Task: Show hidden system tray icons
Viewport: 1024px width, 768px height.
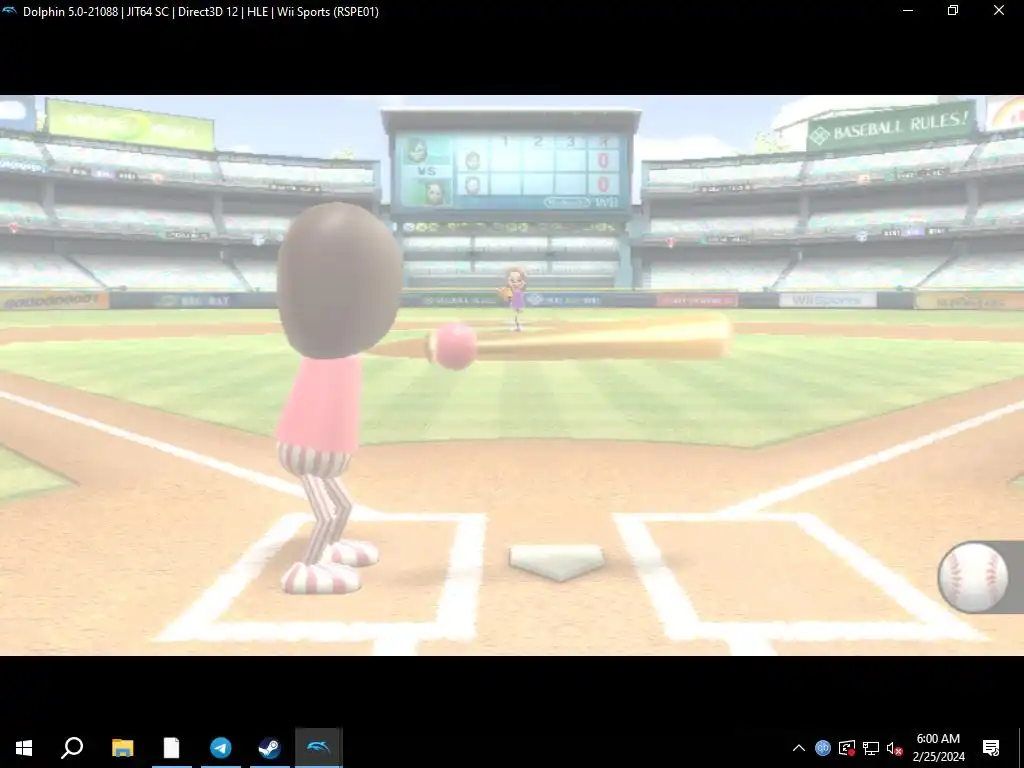Action: [799, 748]
